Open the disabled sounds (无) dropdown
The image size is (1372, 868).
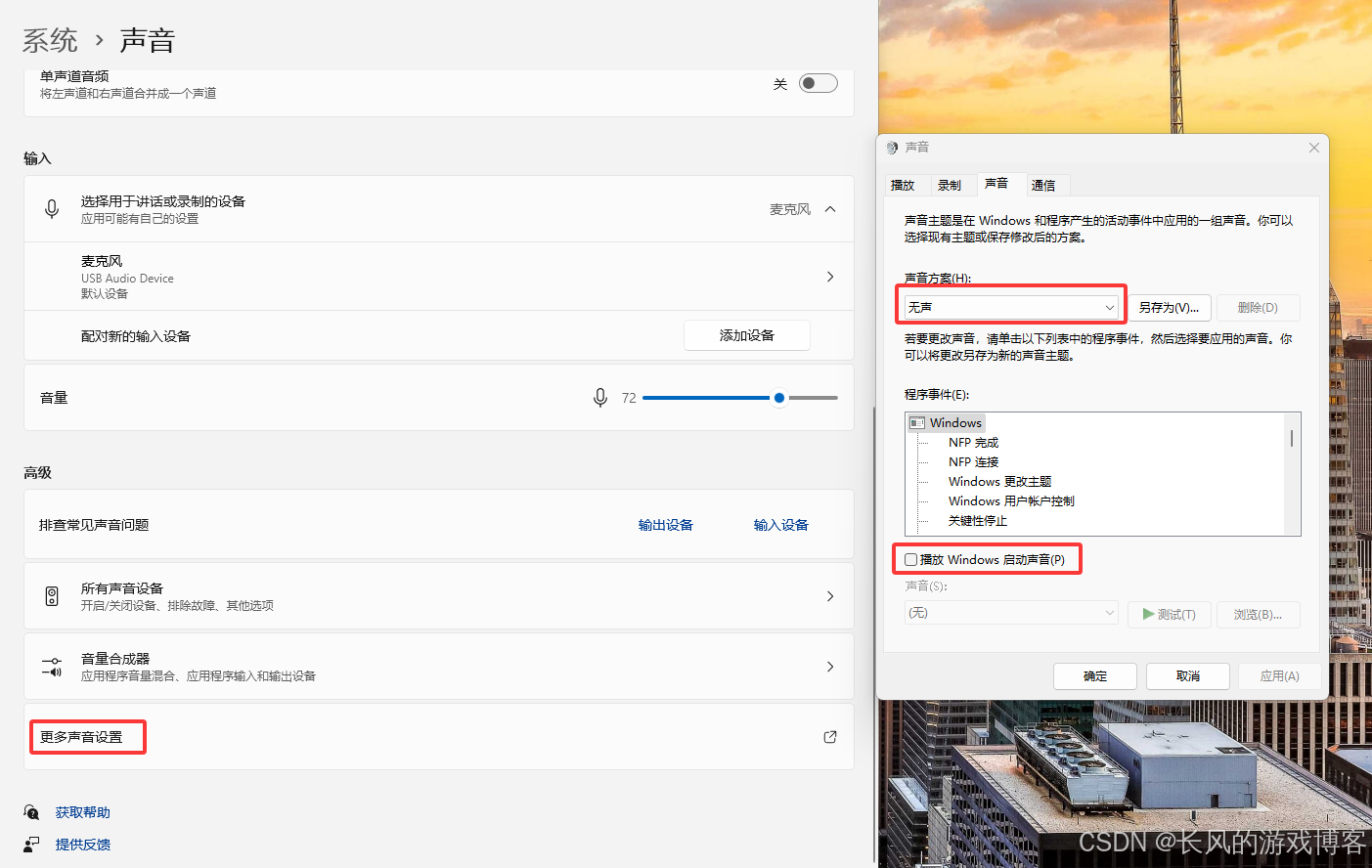(1011, 613)
